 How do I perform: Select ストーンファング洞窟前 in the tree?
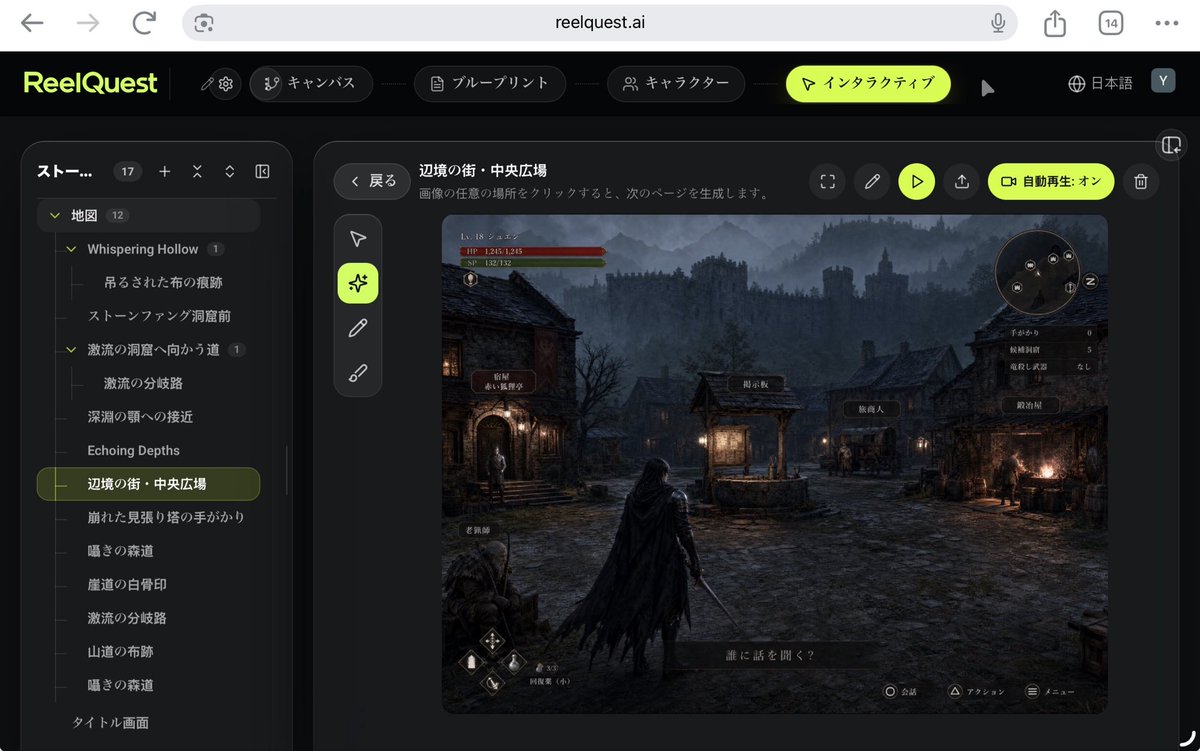(x=159, y=316)
